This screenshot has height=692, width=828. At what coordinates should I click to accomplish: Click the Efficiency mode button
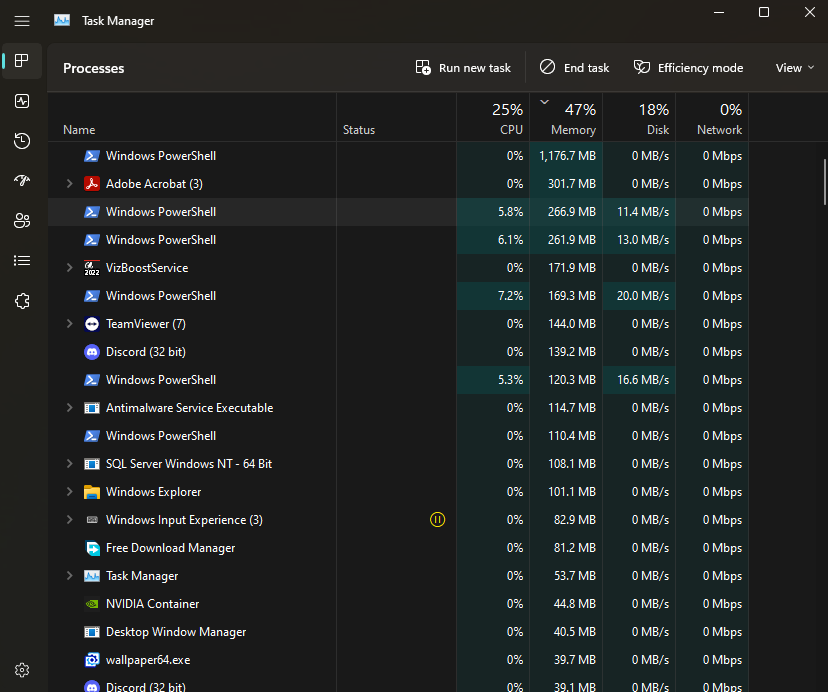coord(689,68)
